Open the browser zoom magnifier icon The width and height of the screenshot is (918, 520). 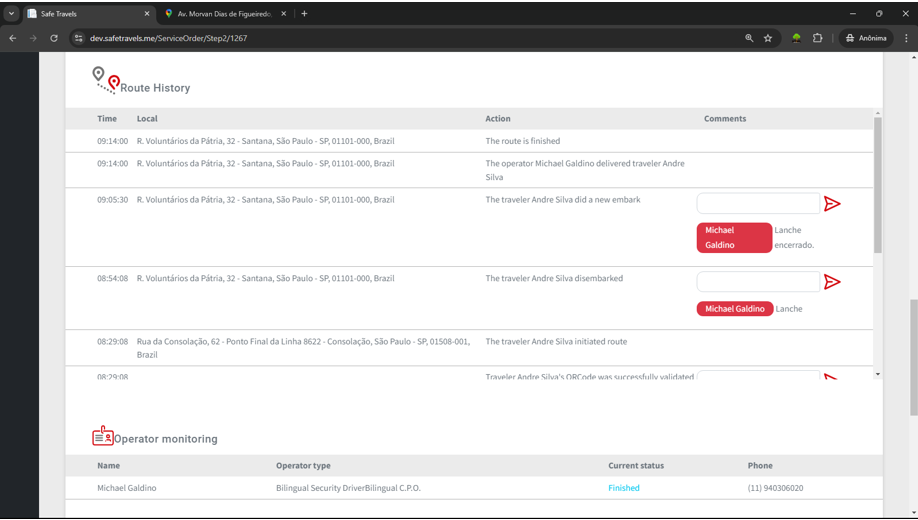pyautogui.click(x=749, y=38)
